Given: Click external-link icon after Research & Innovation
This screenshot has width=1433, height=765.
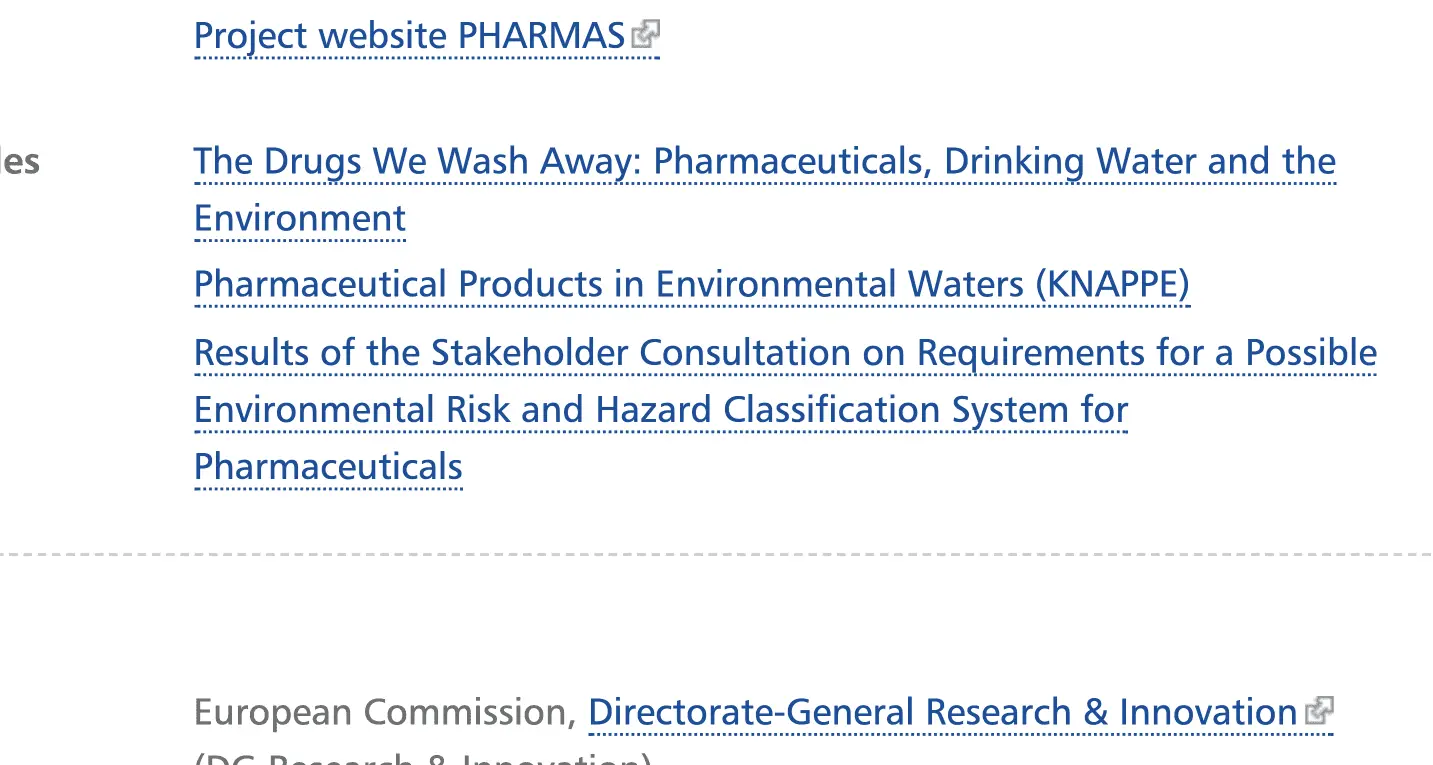Looking at the screenshot, I should tap(1319, 711).
